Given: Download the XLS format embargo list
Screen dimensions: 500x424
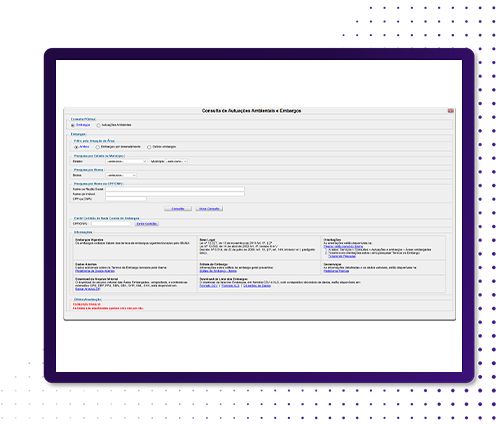Looking at the screenshot, I should click(x=231, y=286).
